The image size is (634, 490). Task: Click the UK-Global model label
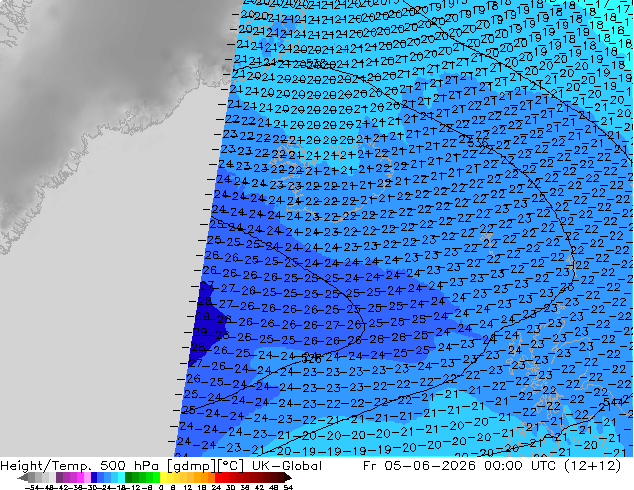pyautogui.click(x=287, y=466)
